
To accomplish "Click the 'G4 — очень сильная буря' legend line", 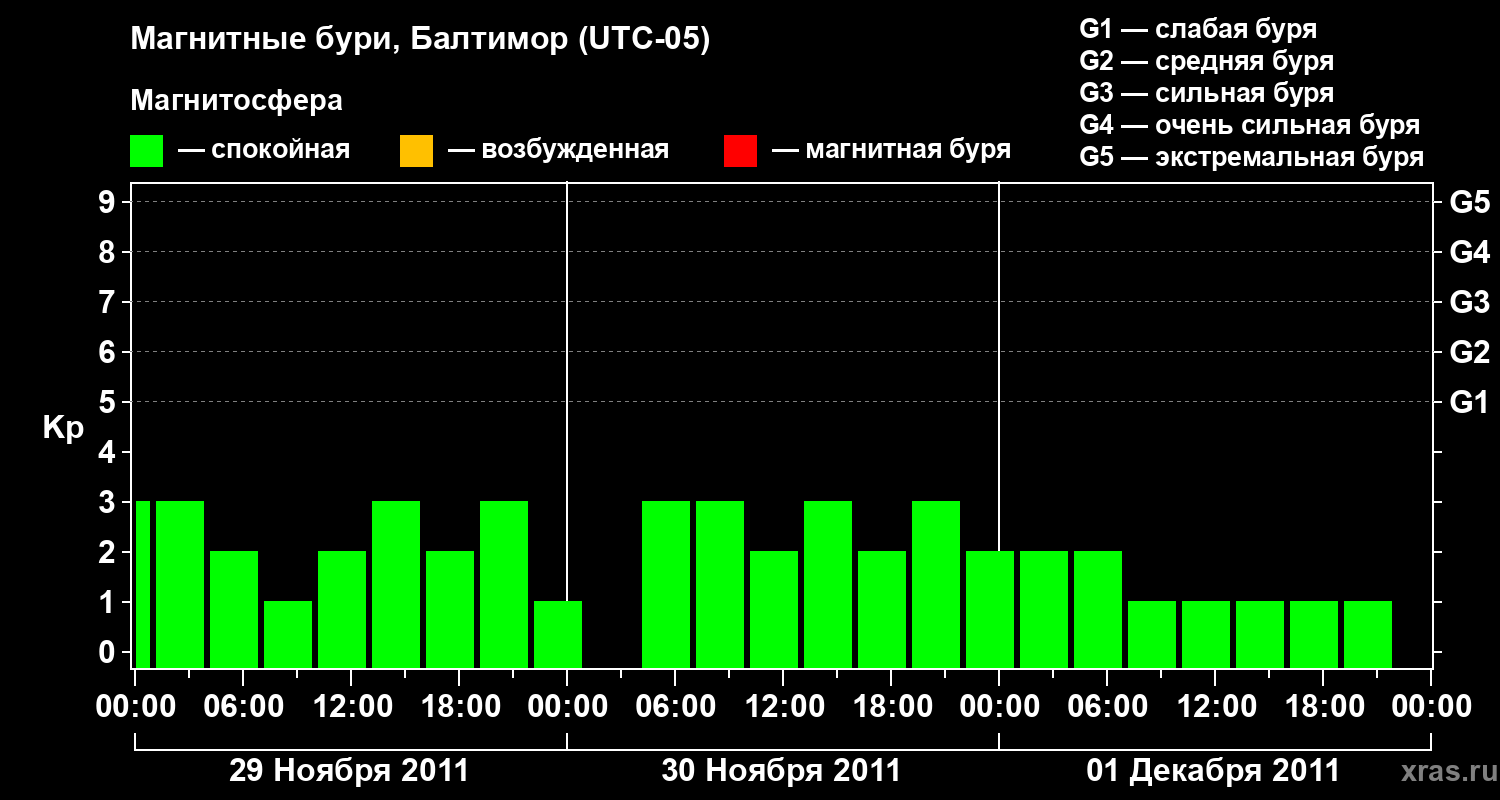I will 1250,125.
